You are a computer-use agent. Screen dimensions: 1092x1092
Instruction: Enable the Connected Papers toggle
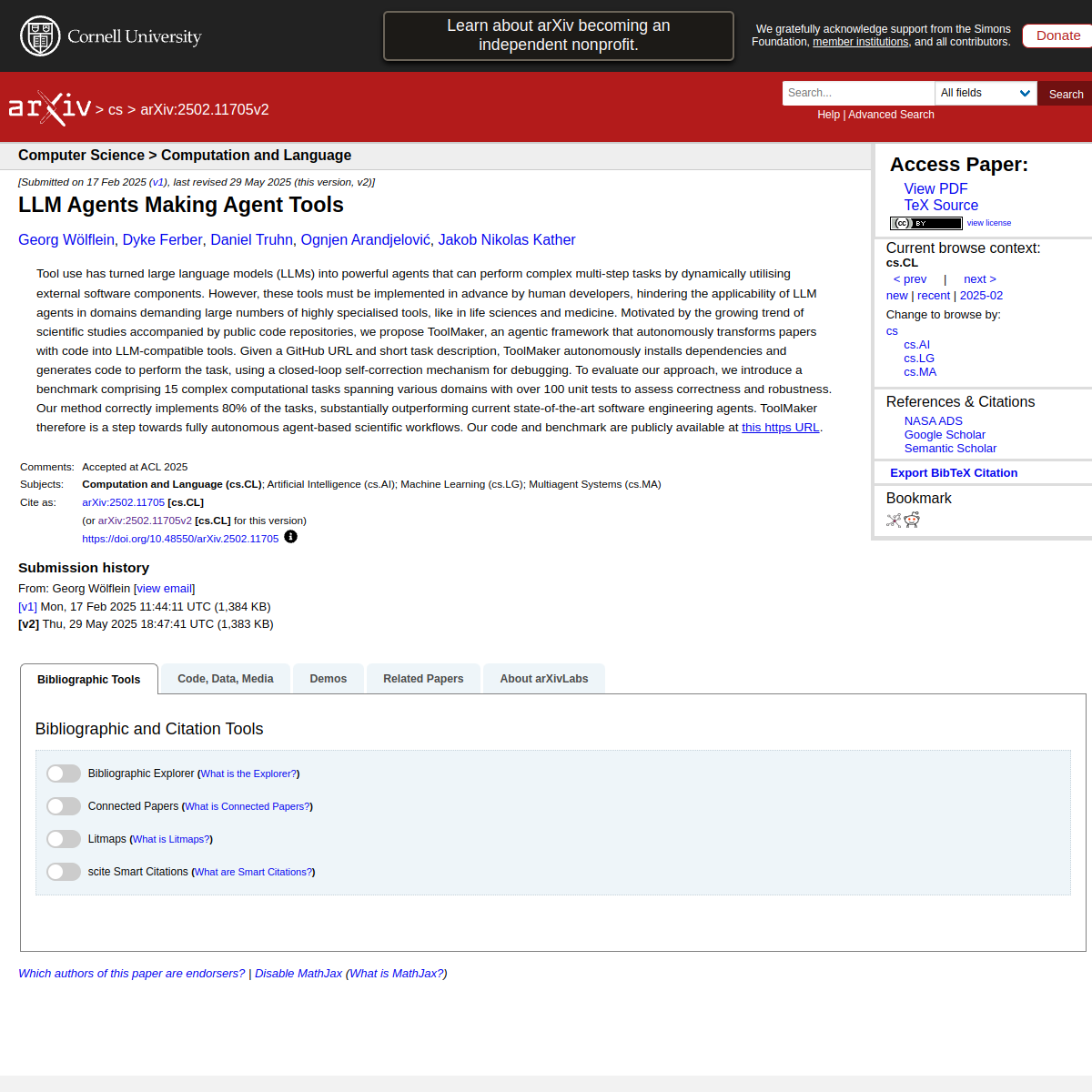tap(64, 806)
